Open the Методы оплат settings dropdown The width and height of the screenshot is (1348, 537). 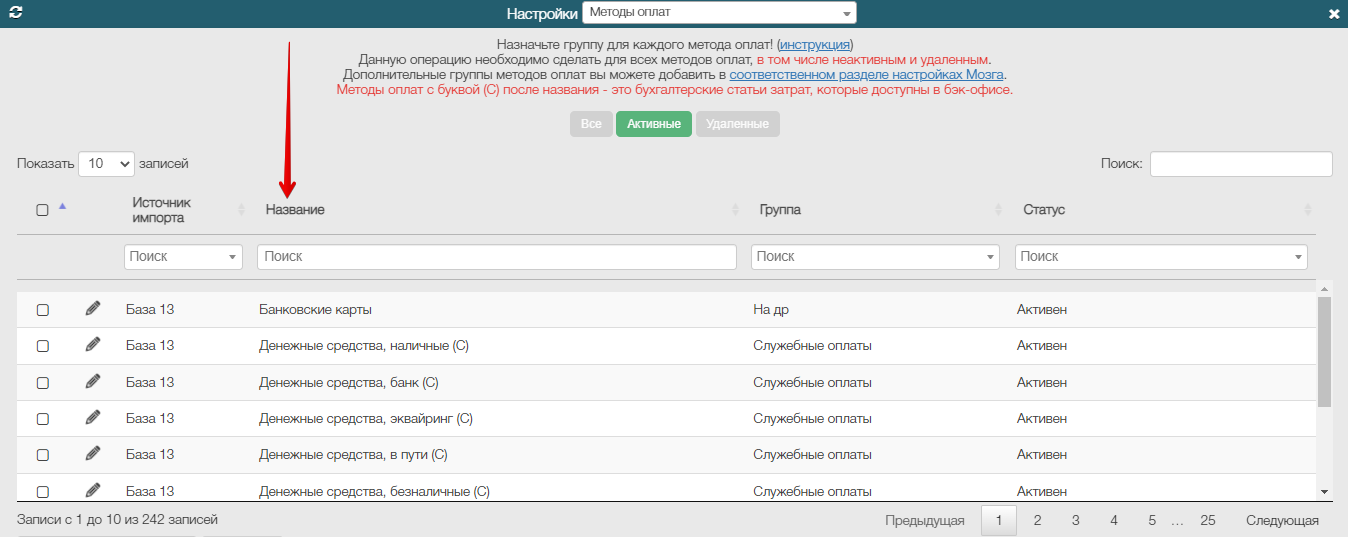(719, 13)
